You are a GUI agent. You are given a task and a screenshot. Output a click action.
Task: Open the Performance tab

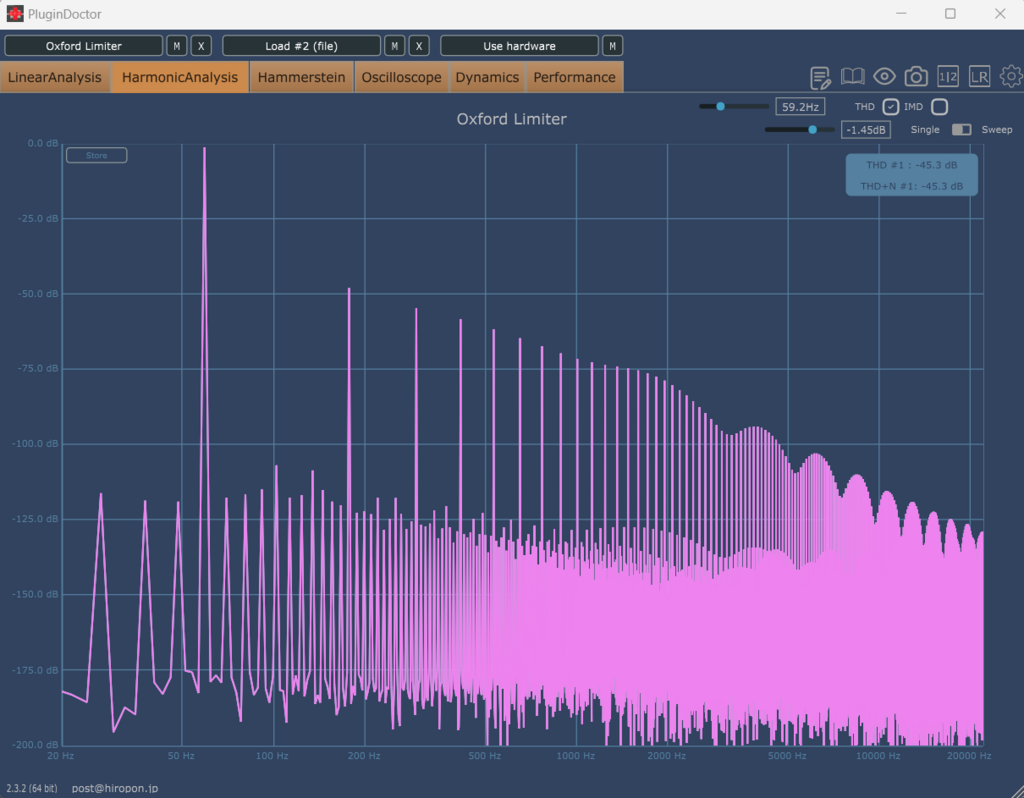[575, 77]
